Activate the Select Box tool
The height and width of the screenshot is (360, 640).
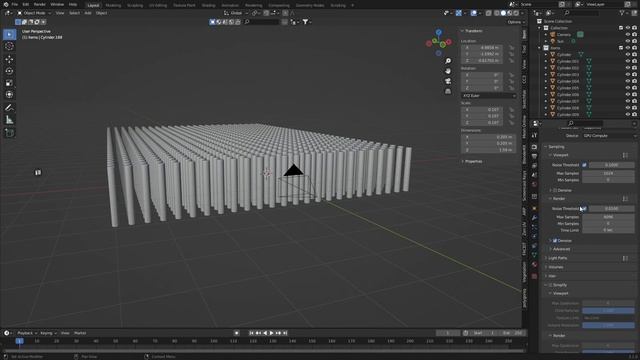(9, 34)
